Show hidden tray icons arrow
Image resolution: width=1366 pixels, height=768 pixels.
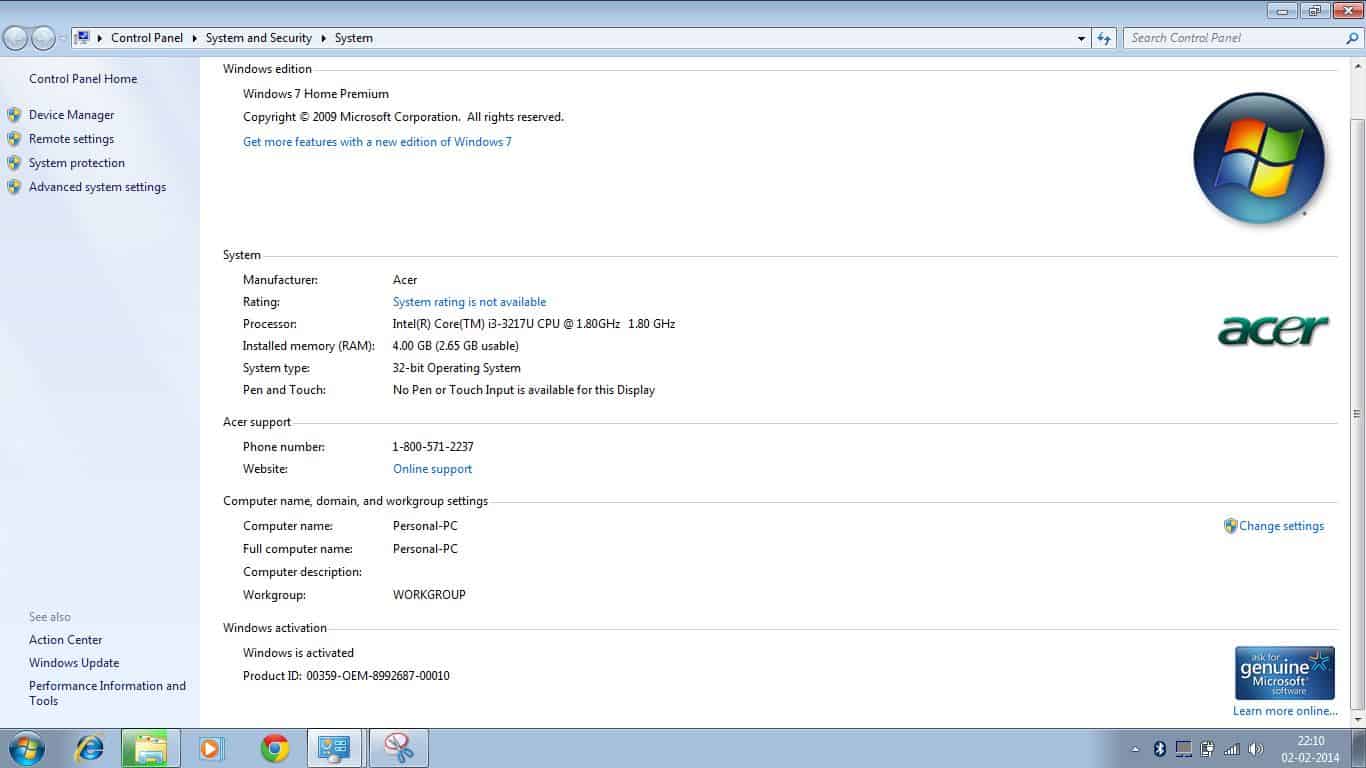pyautogui.click(x=1135, y=748)
